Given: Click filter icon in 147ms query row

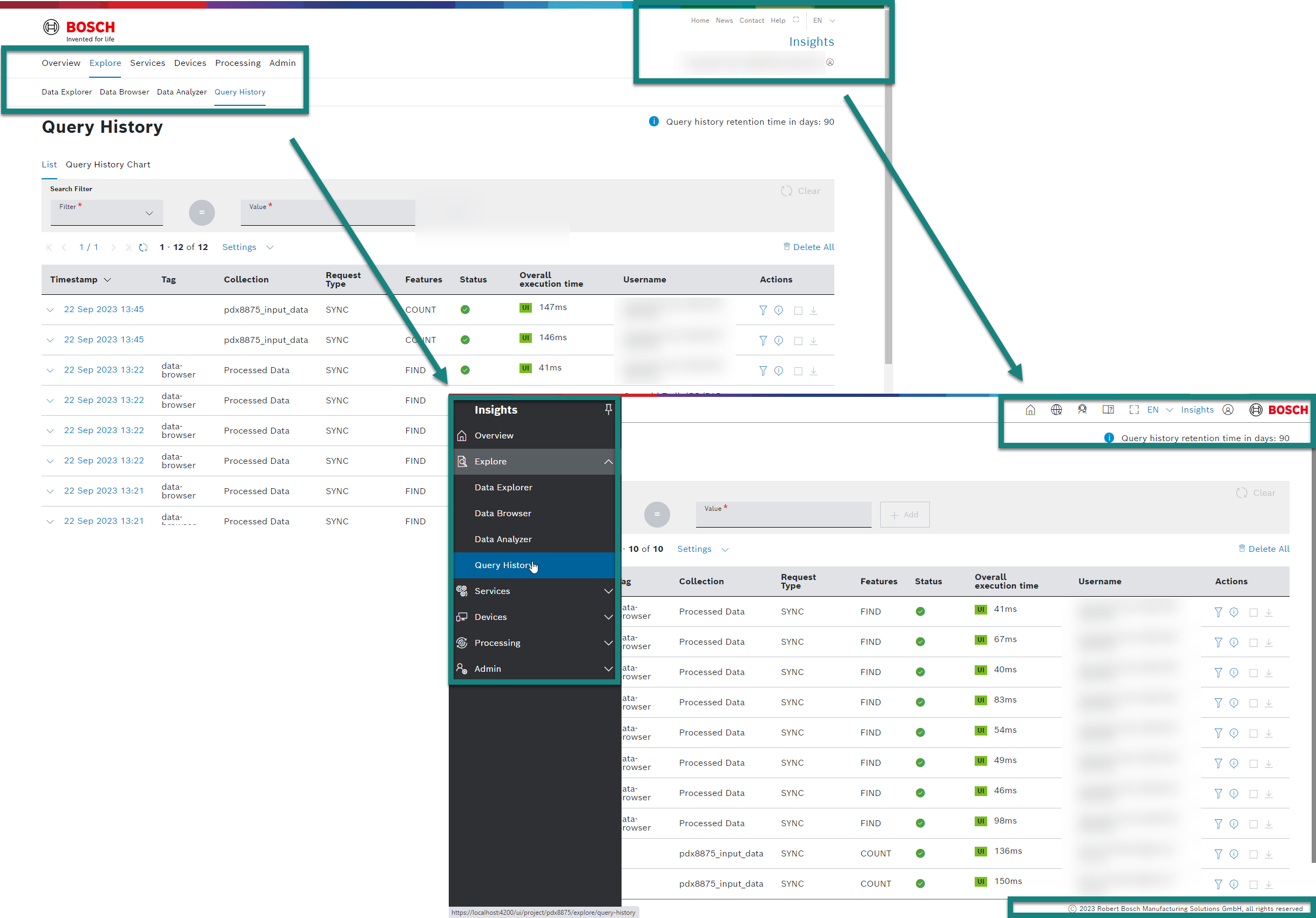Looking at the screenshot, I should click(x=762, y=310).
